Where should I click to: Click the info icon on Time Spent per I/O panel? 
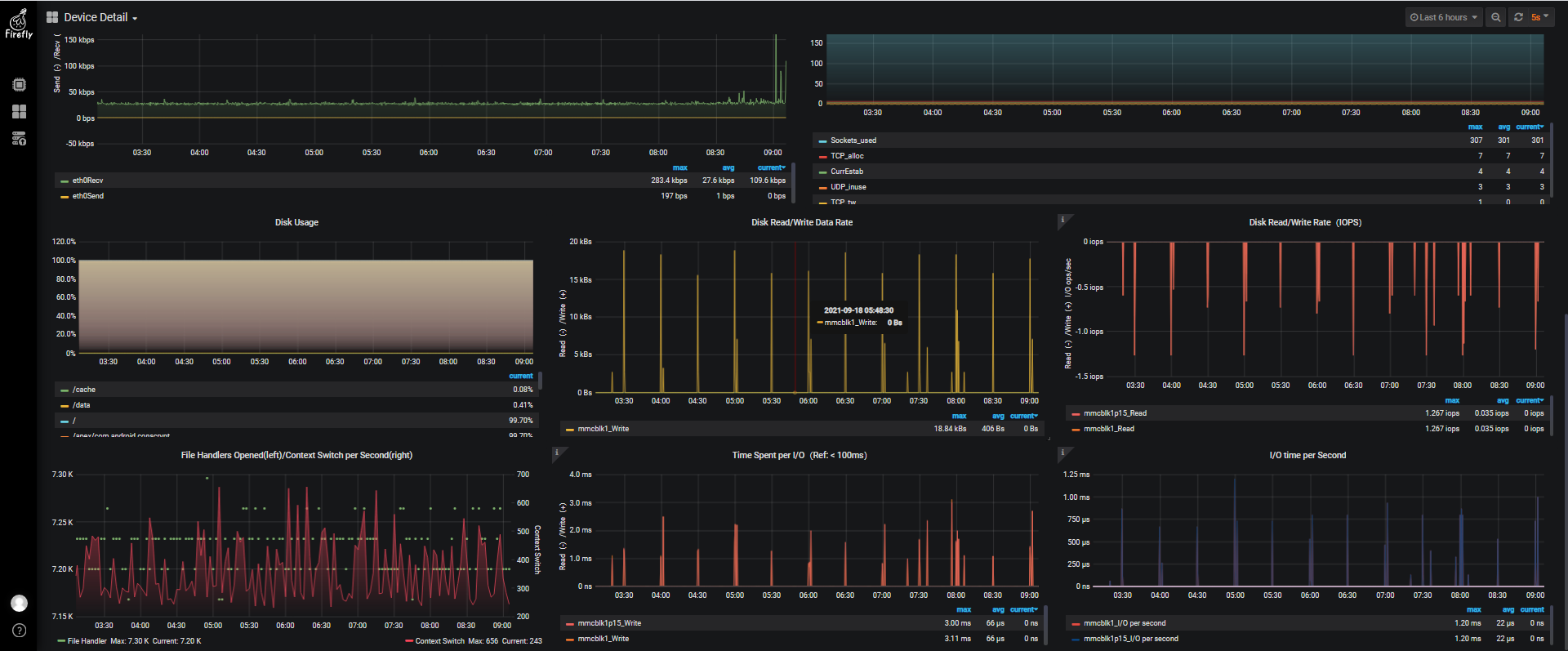tap(557, 452)
